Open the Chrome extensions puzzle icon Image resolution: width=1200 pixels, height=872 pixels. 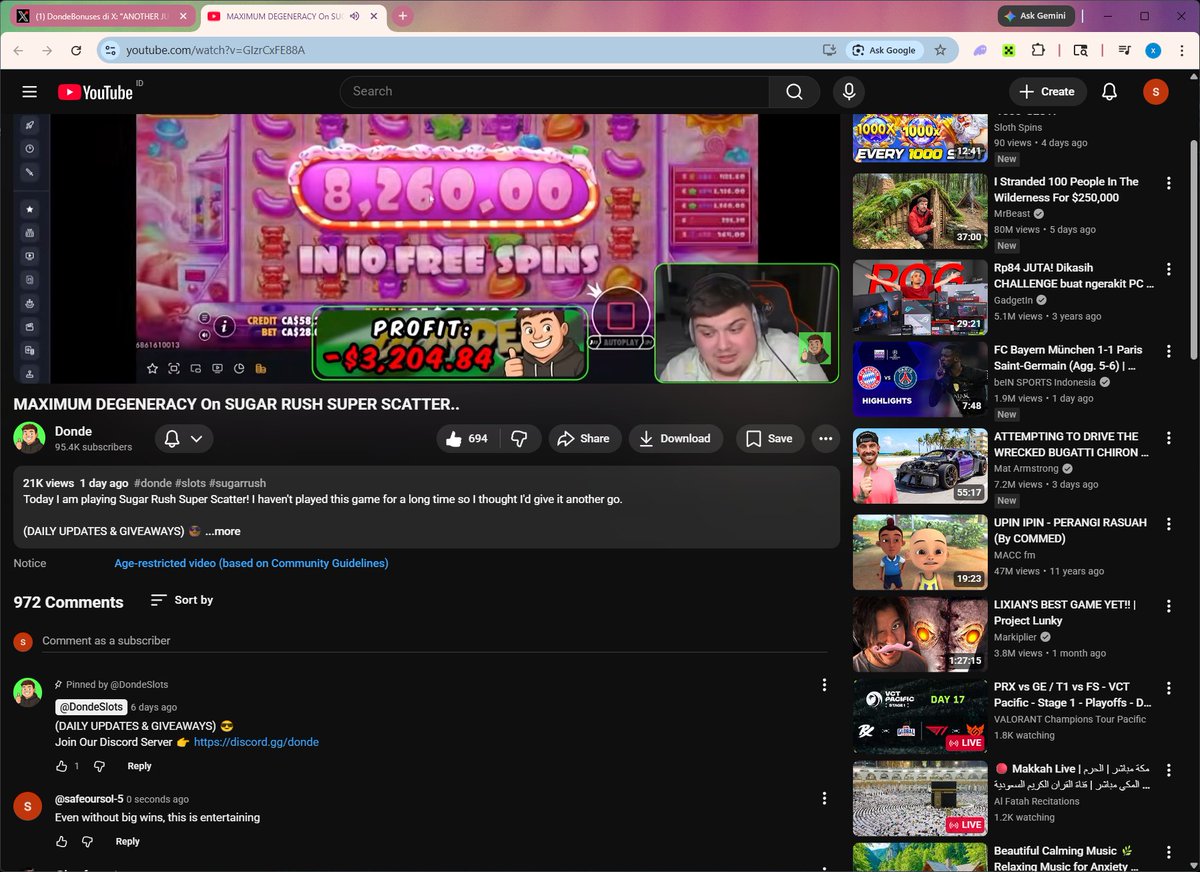pos(1038,50)
